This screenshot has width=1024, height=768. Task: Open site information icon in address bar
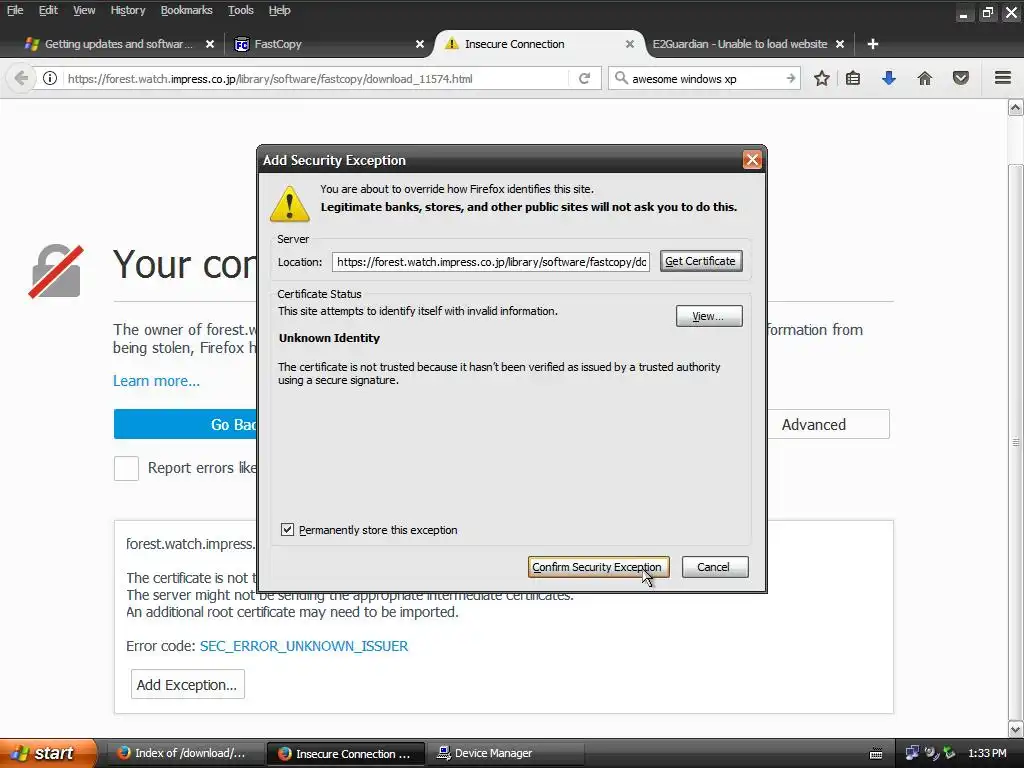click(50, 78)
